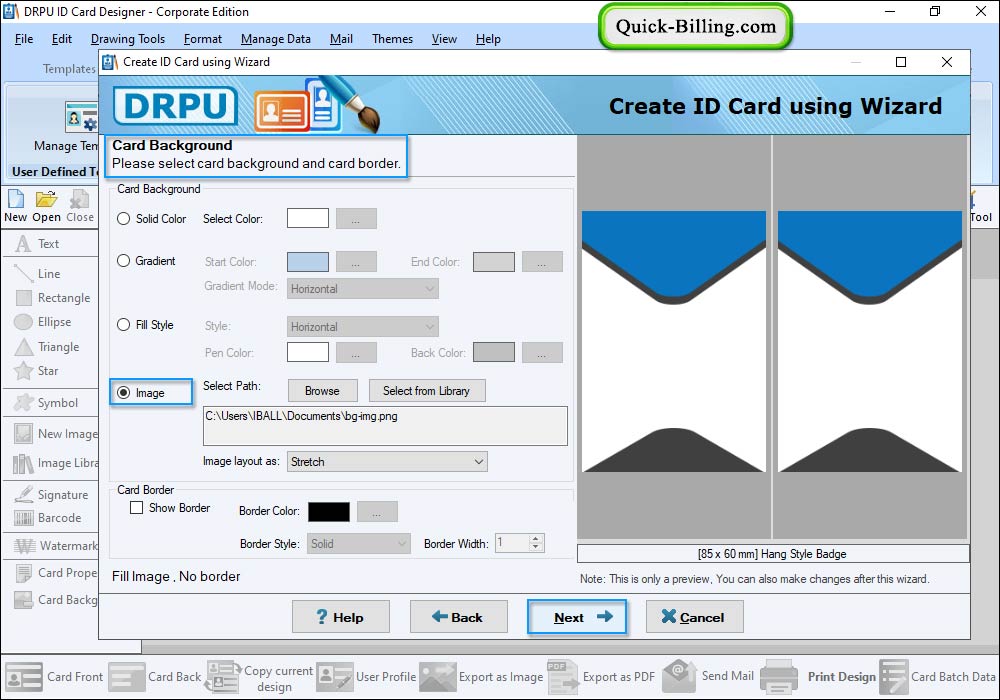Image resolution: width=1000 pixels, height=700 pixels.
Task: Add a Signature element
Action: (52, 494)
